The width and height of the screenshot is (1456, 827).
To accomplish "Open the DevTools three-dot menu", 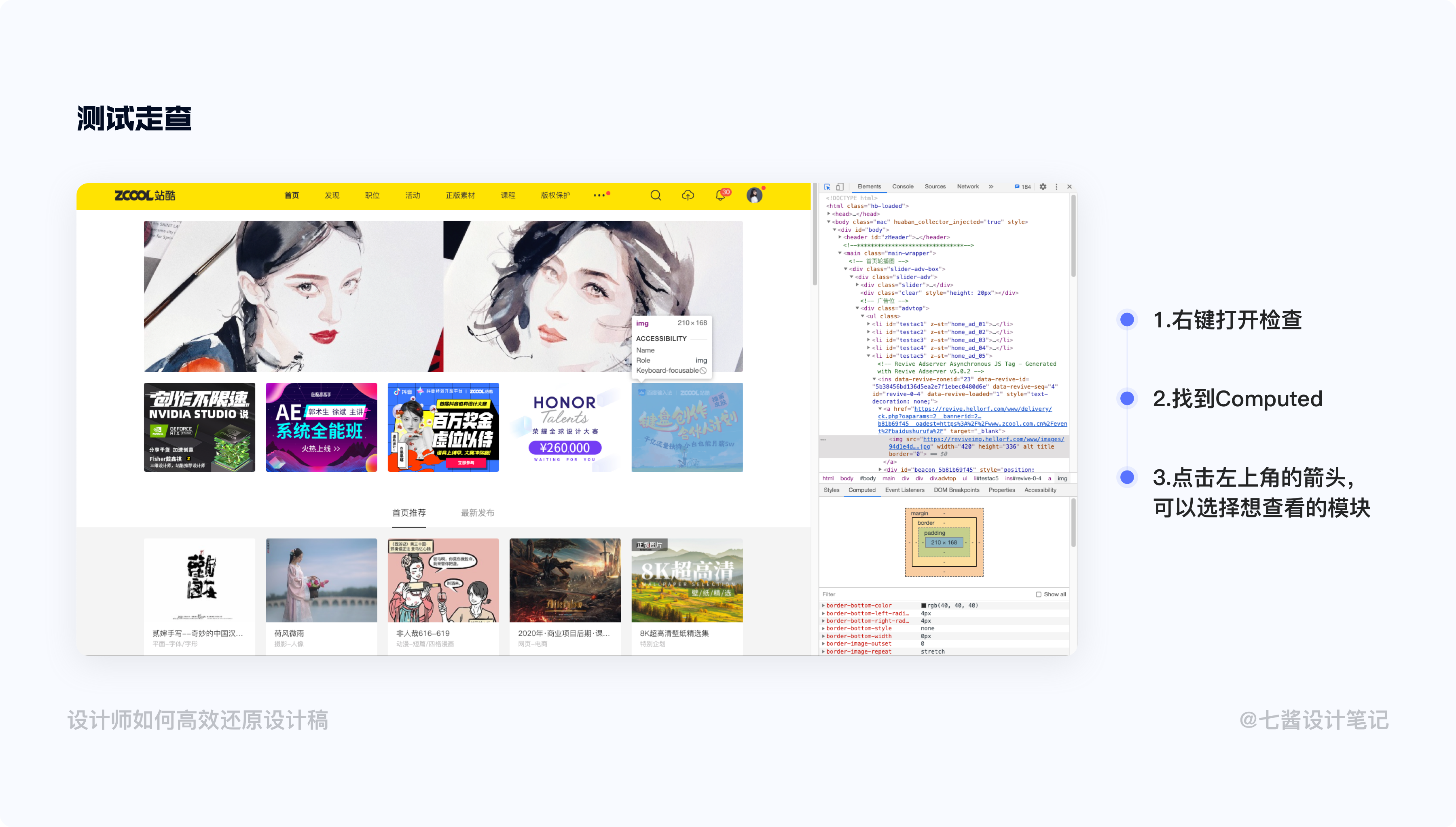I will [x=1056, y=187].
